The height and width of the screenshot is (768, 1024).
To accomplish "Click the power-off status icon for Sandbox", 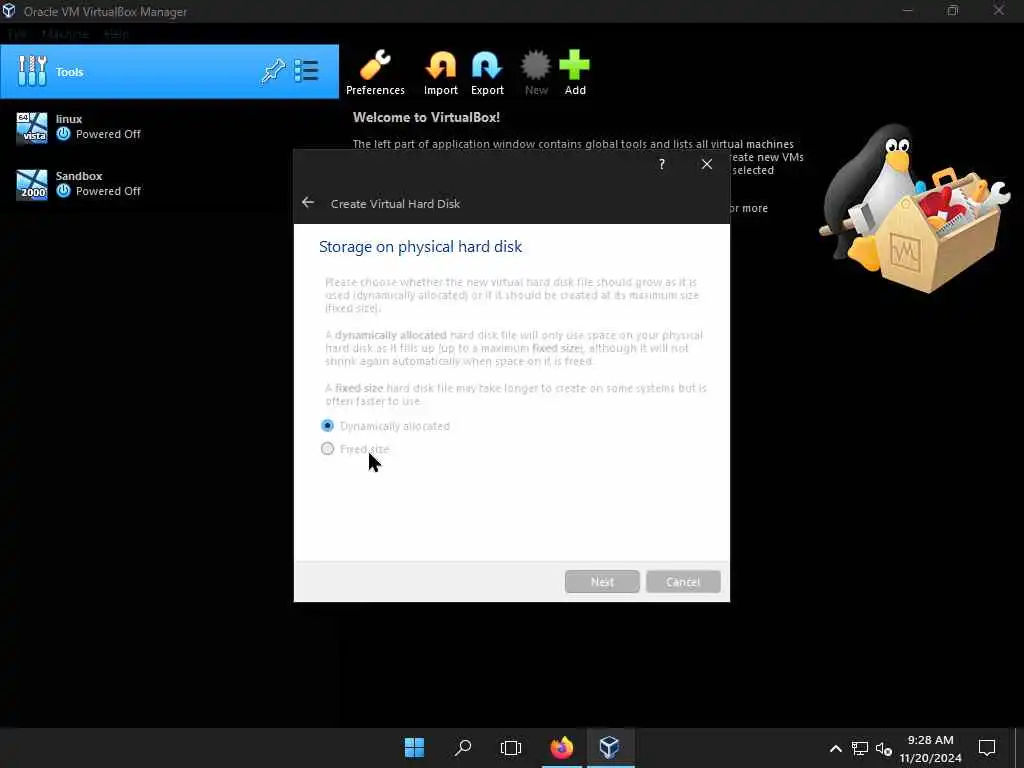I will click(x=63, y=191).
